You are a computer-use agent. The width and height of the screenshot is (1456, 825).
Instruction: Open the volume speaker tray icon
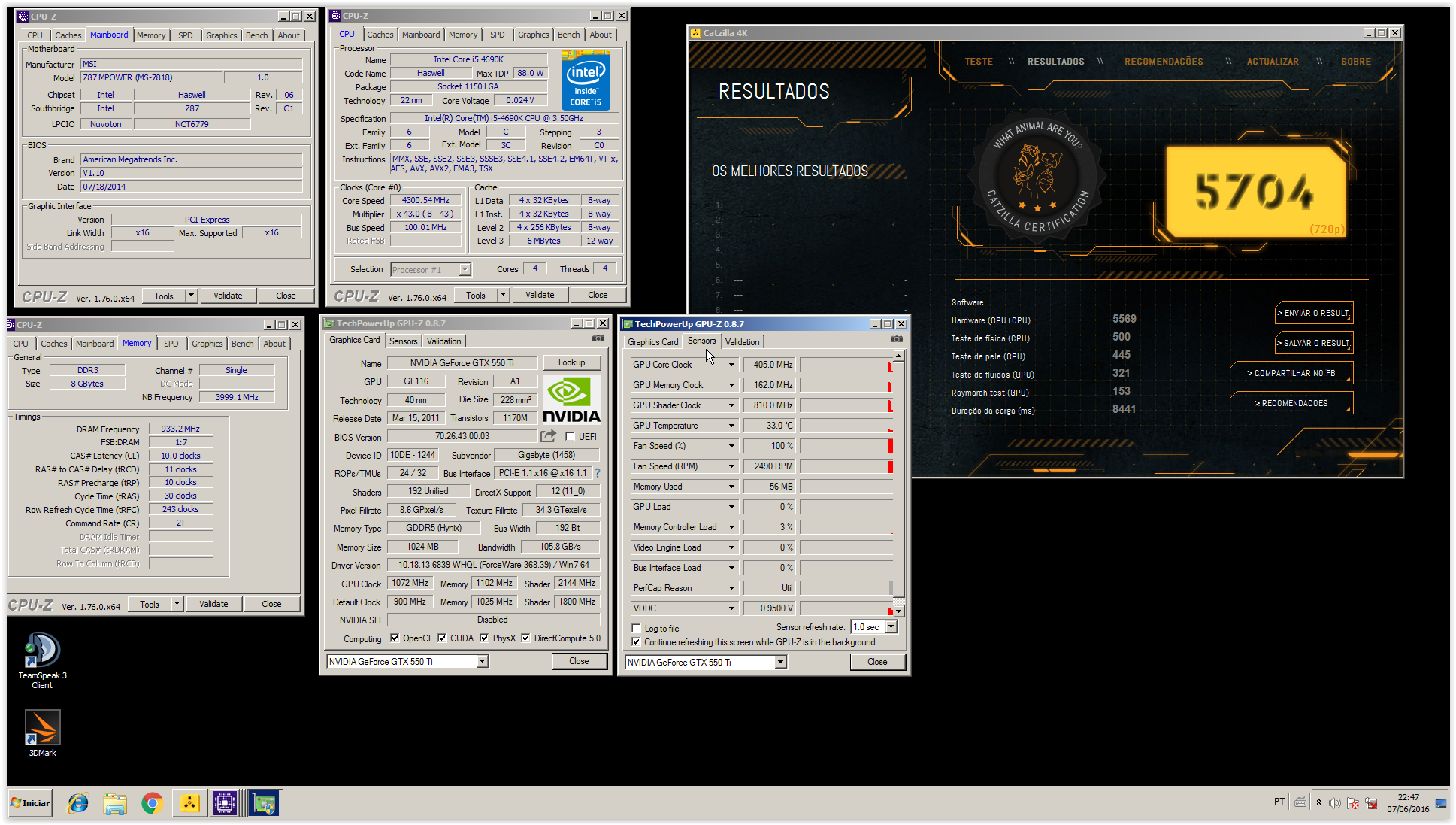click(1335, 803)
